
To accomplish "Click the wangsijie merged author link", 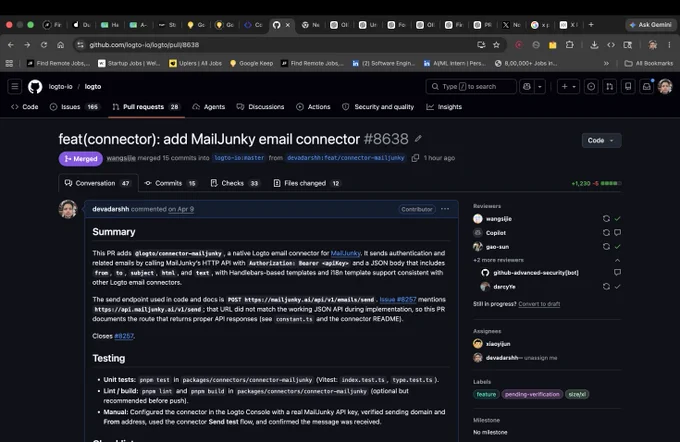I will [x=121, y=158].
